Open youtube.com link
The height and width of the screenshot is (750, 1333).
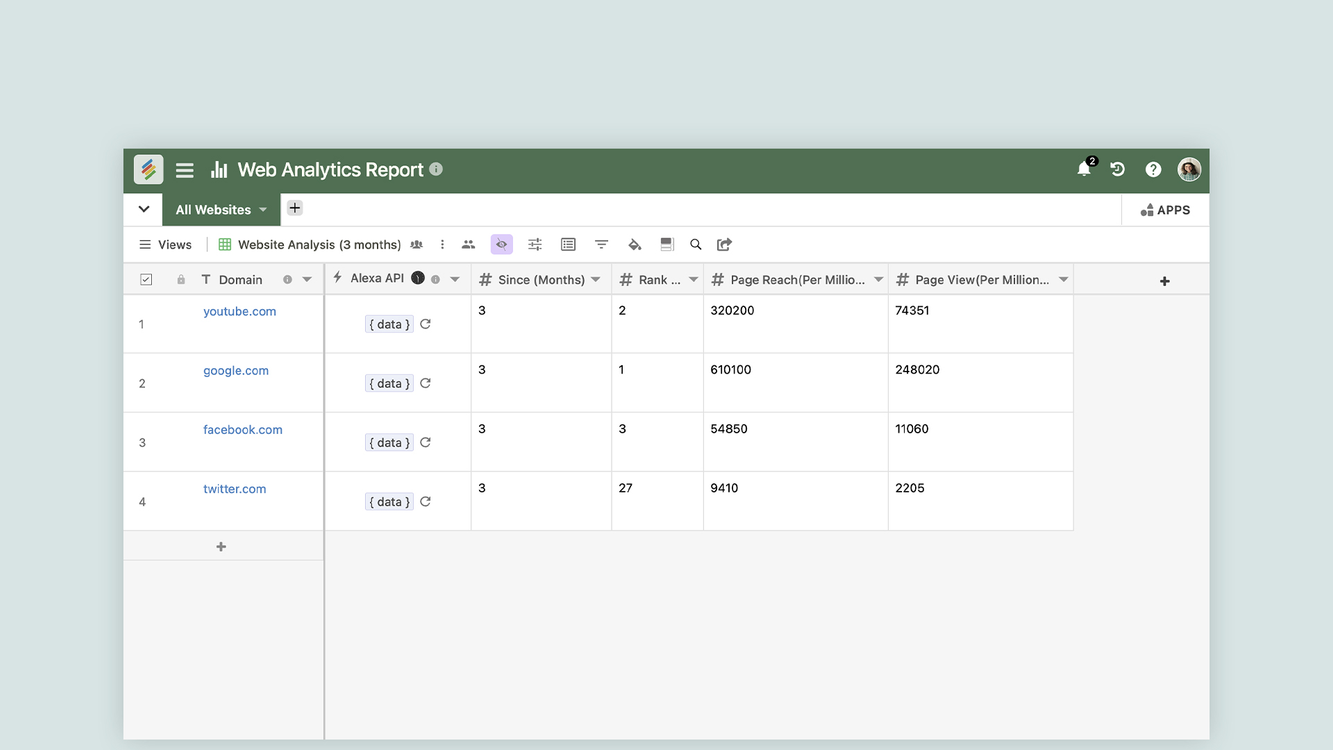pos(240,311)
